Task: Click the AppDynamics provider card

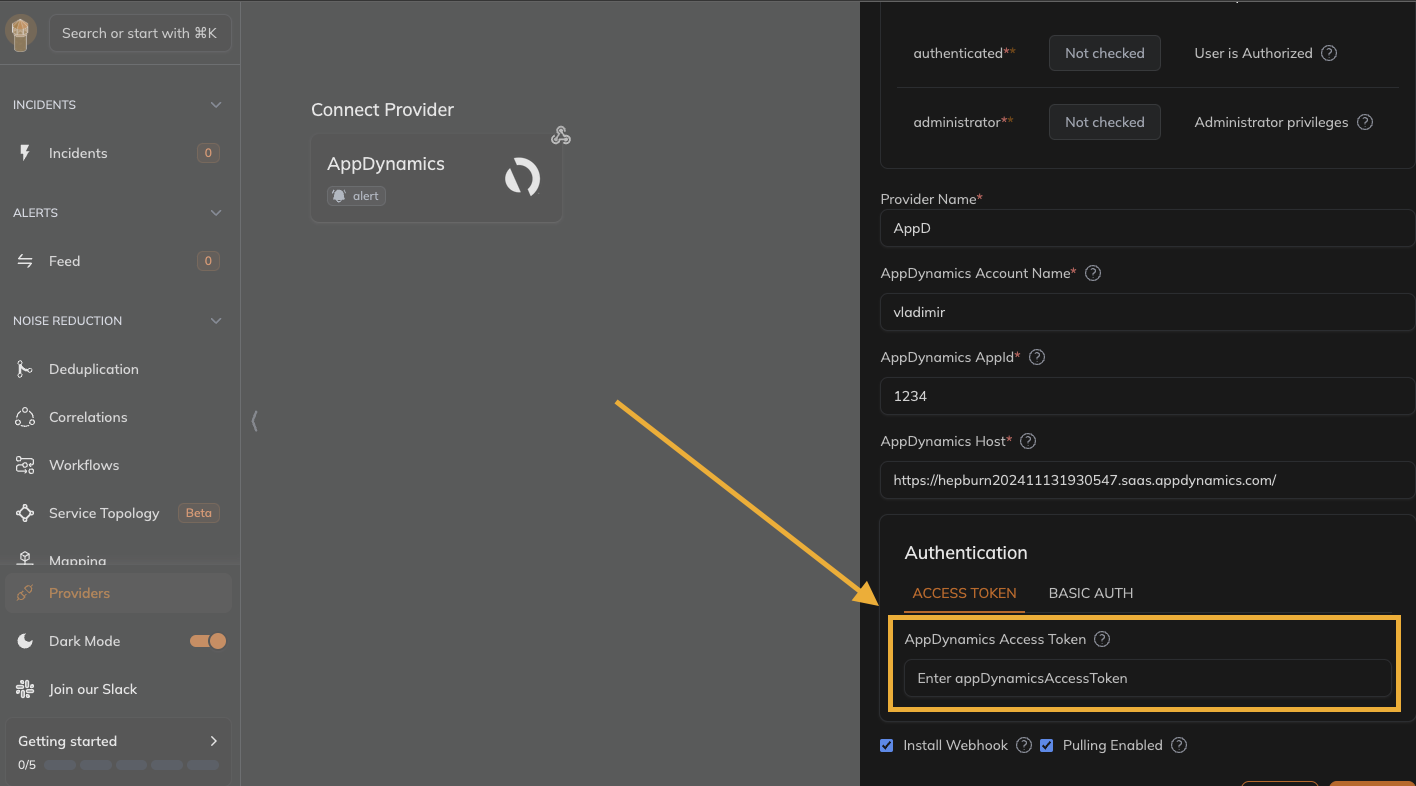Action: (436, 178)
